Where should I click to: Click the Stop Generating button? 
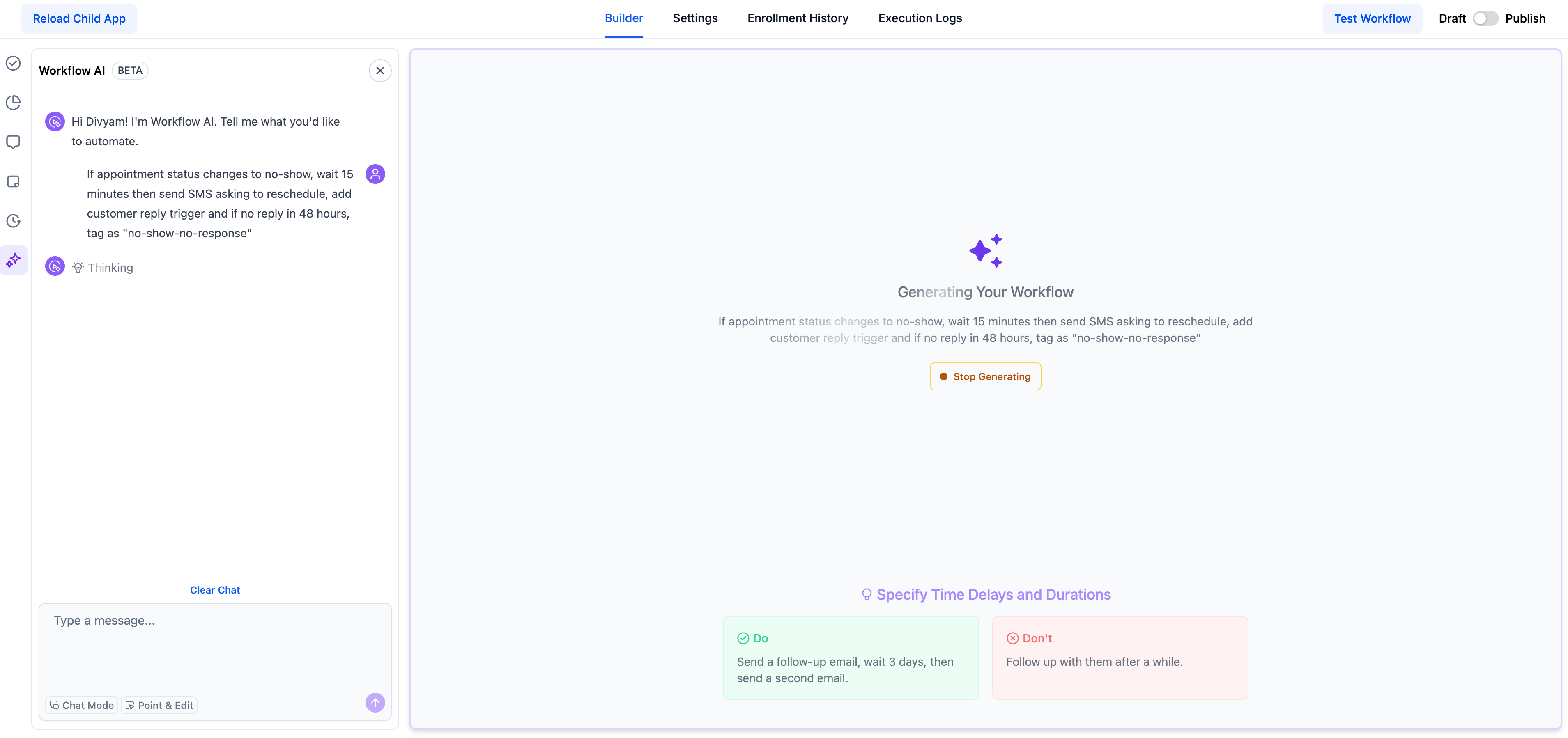click(985, 377)
